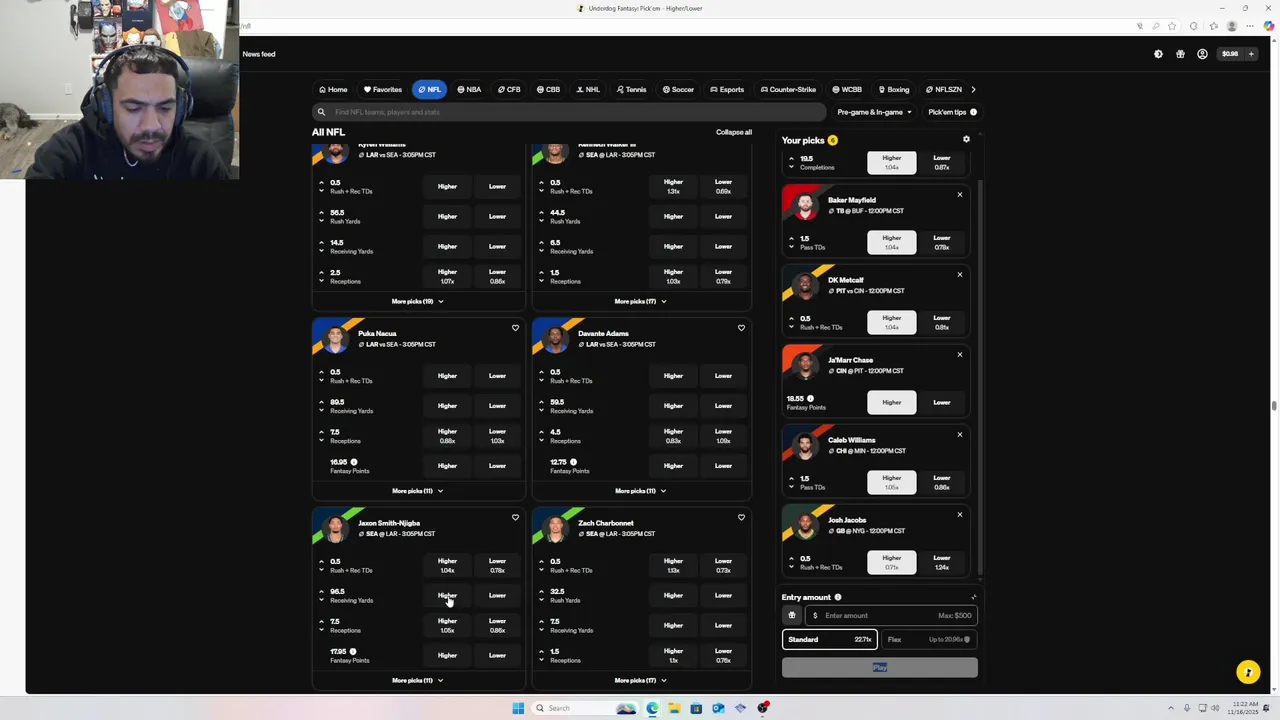1280x720 pixels.
Task: Select Lower for Zach Charbonnet 32.5 Rush Yards
Action: tap(723, 595)
